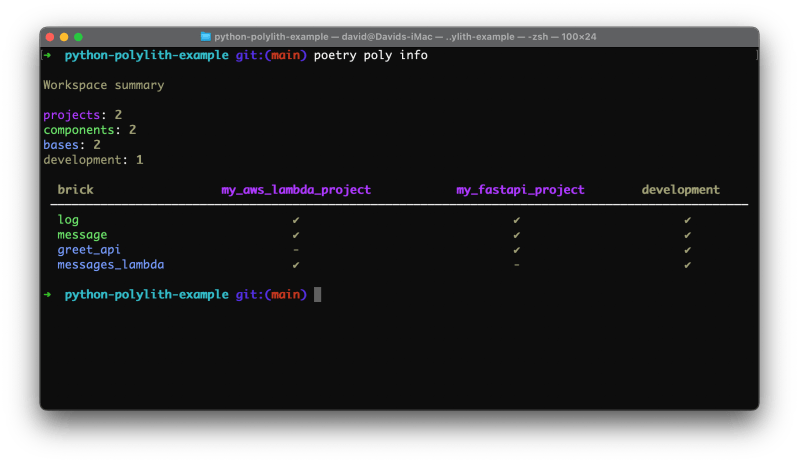Click the 'message' brick row name

coord(83,235)
